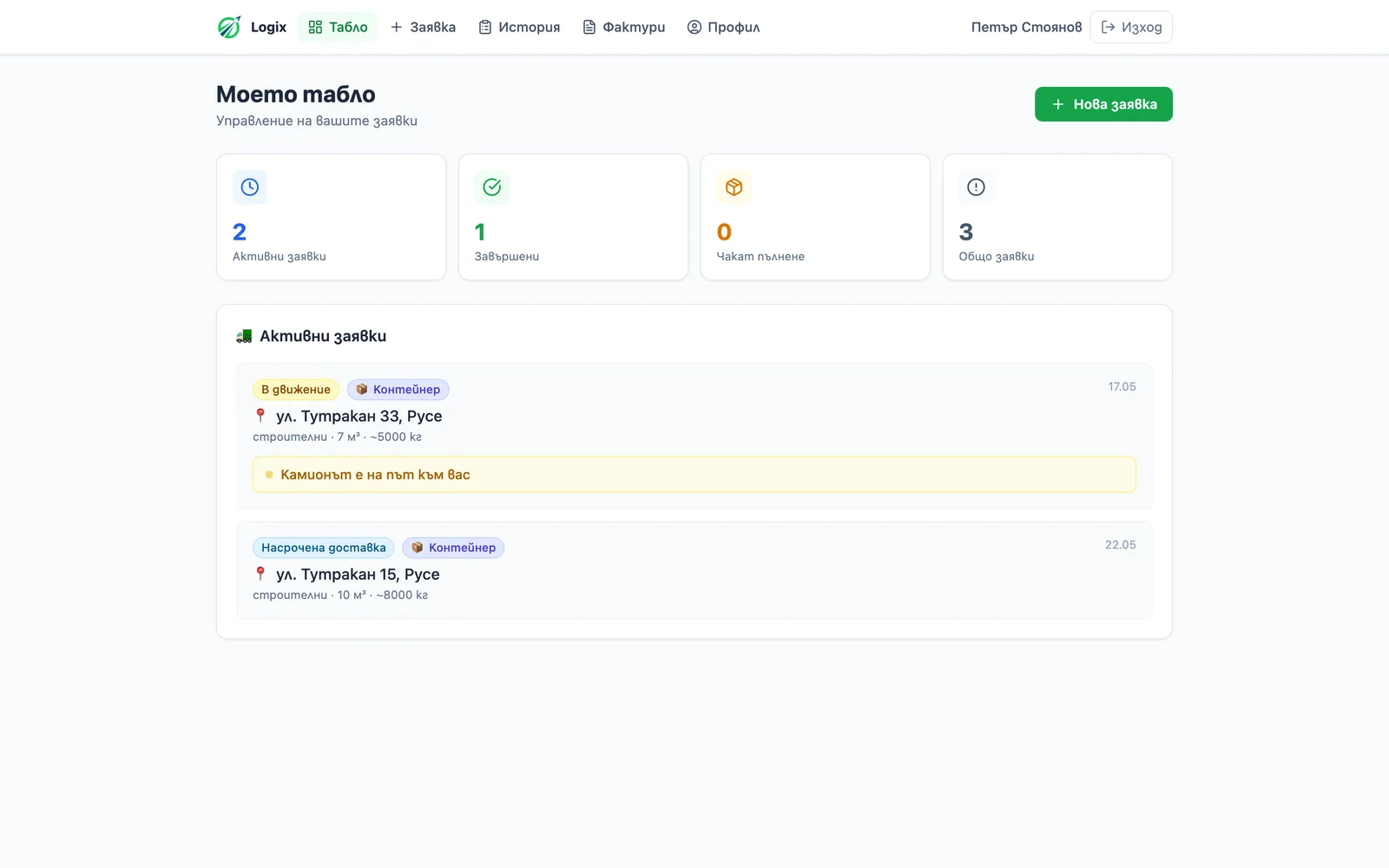Open the Табло tab
This screenshot has height=868, width=1389.
338,27
